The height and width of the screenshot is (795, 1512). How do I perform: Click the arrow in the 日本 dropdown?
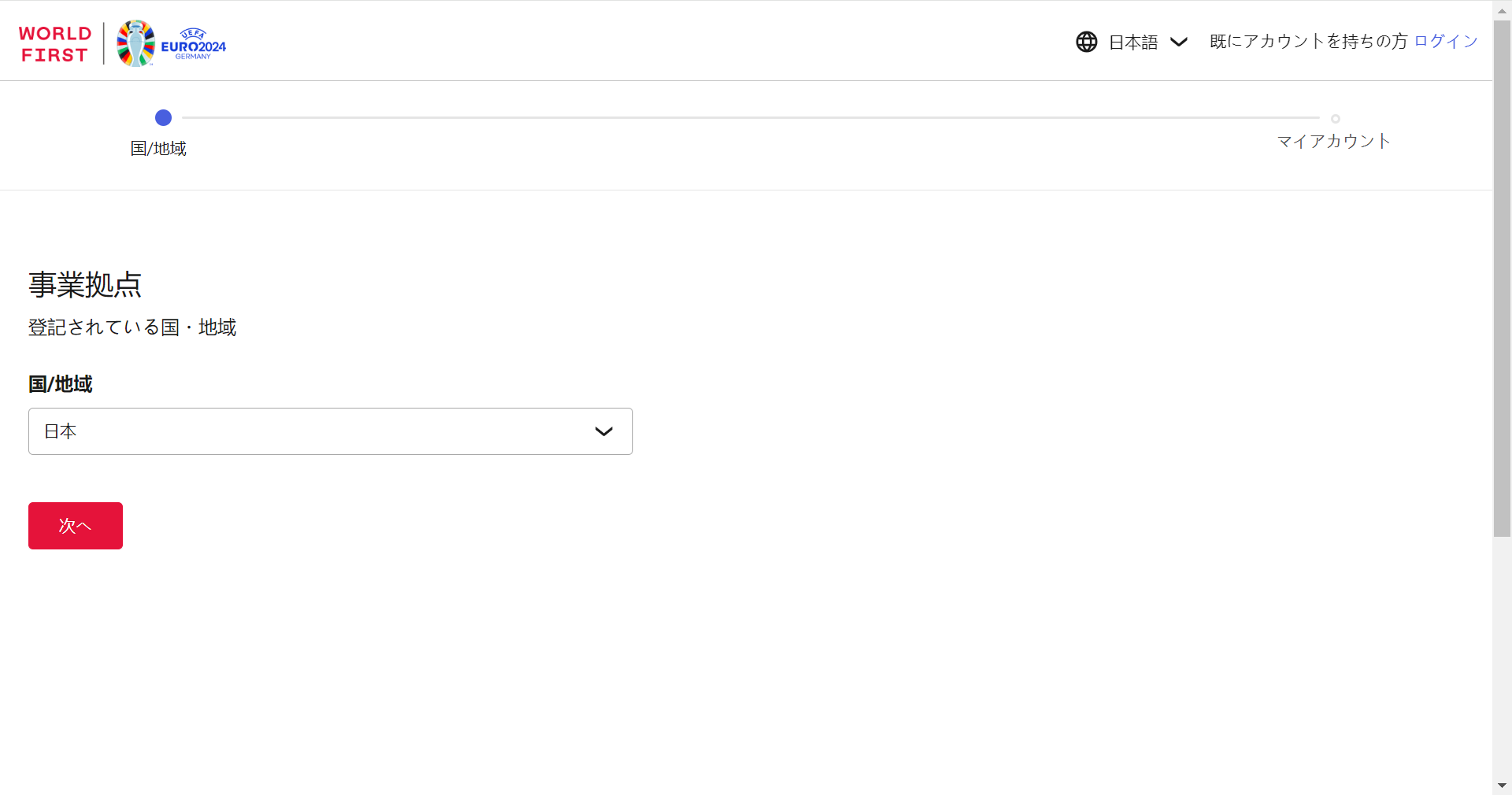pyautogui.click(x=603, y=431)
